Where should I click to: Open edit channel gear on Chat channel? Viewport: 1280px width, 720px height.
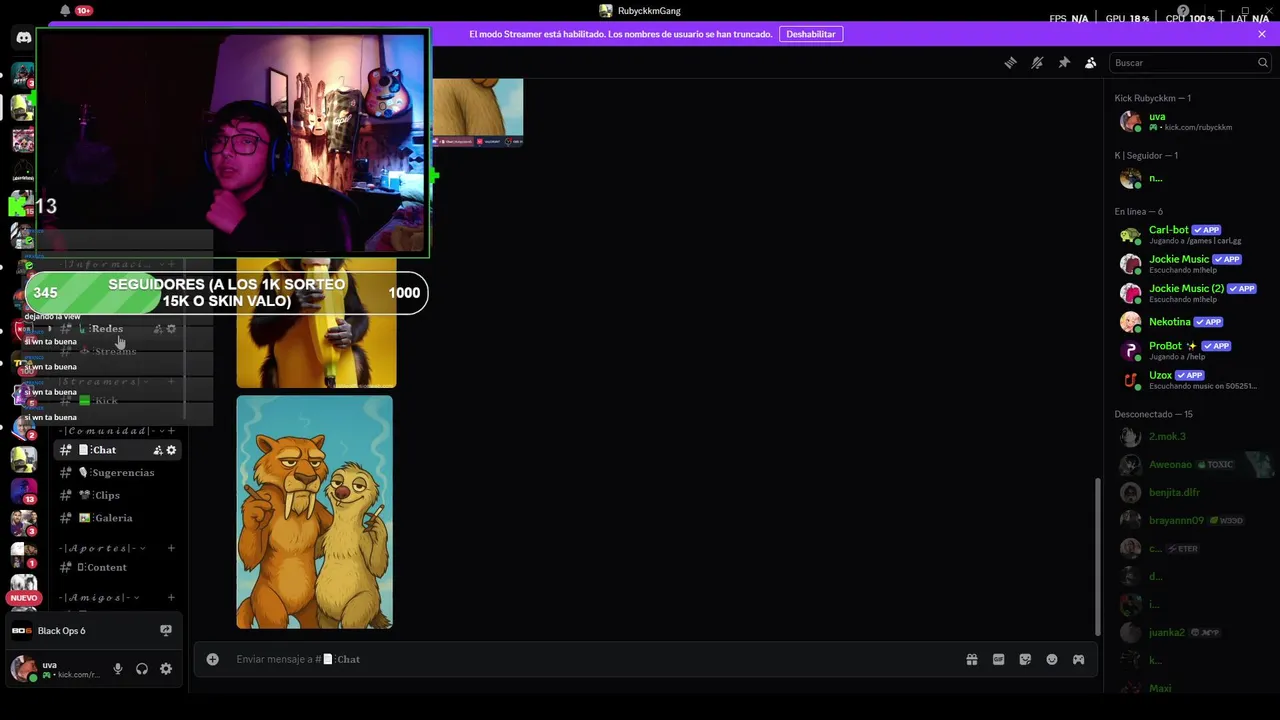(171, 450)
